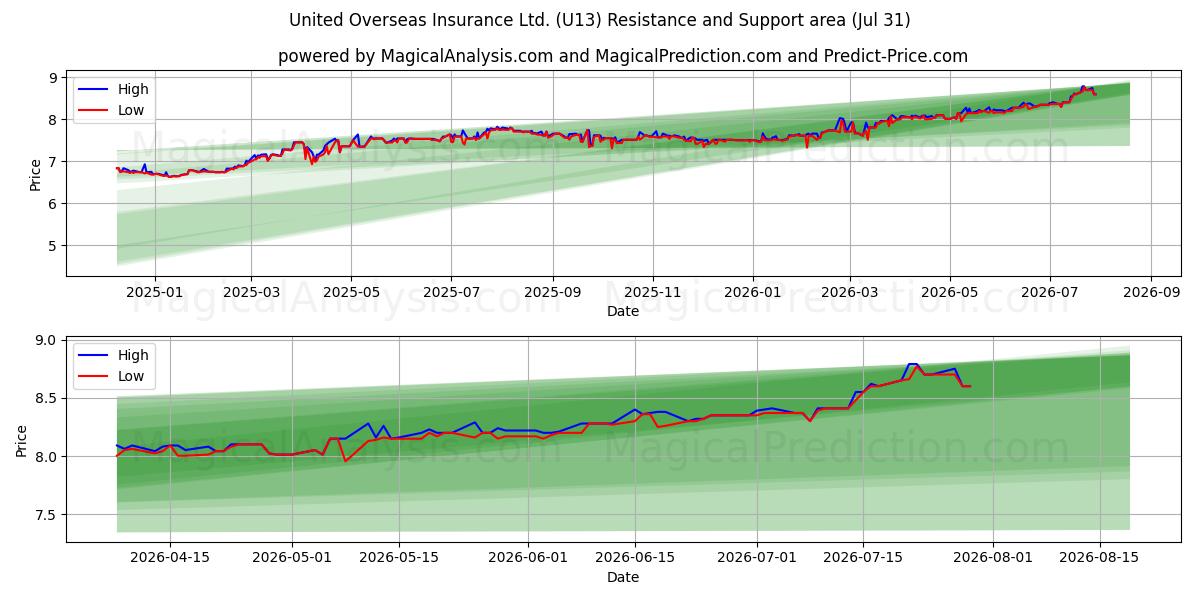Click the '2026-05-15' tick label
The width and height of the screenshot is (1200, 600).
click(399, 558)
